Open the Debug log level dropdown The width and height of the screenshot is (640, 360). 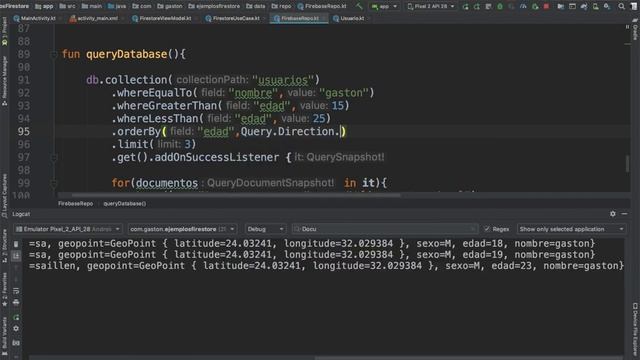point(265,229)
